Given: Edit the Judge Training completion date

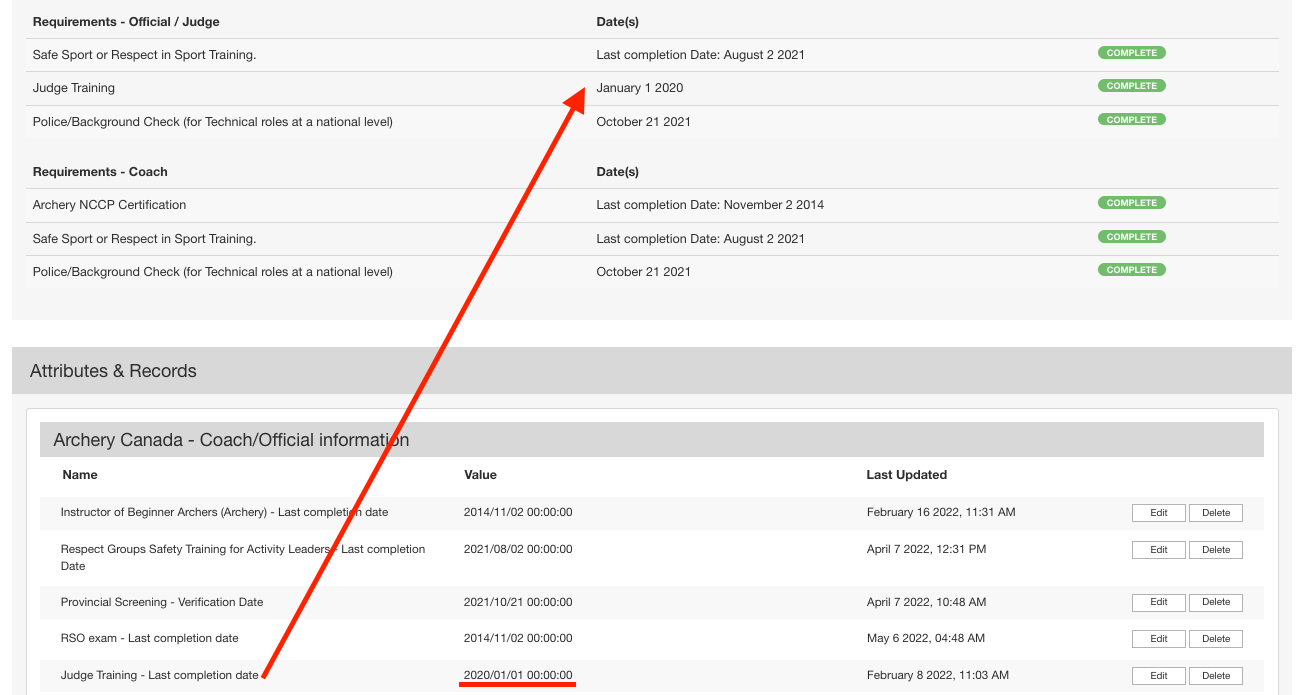Looking at the screenshot, I should point(1158,676).
